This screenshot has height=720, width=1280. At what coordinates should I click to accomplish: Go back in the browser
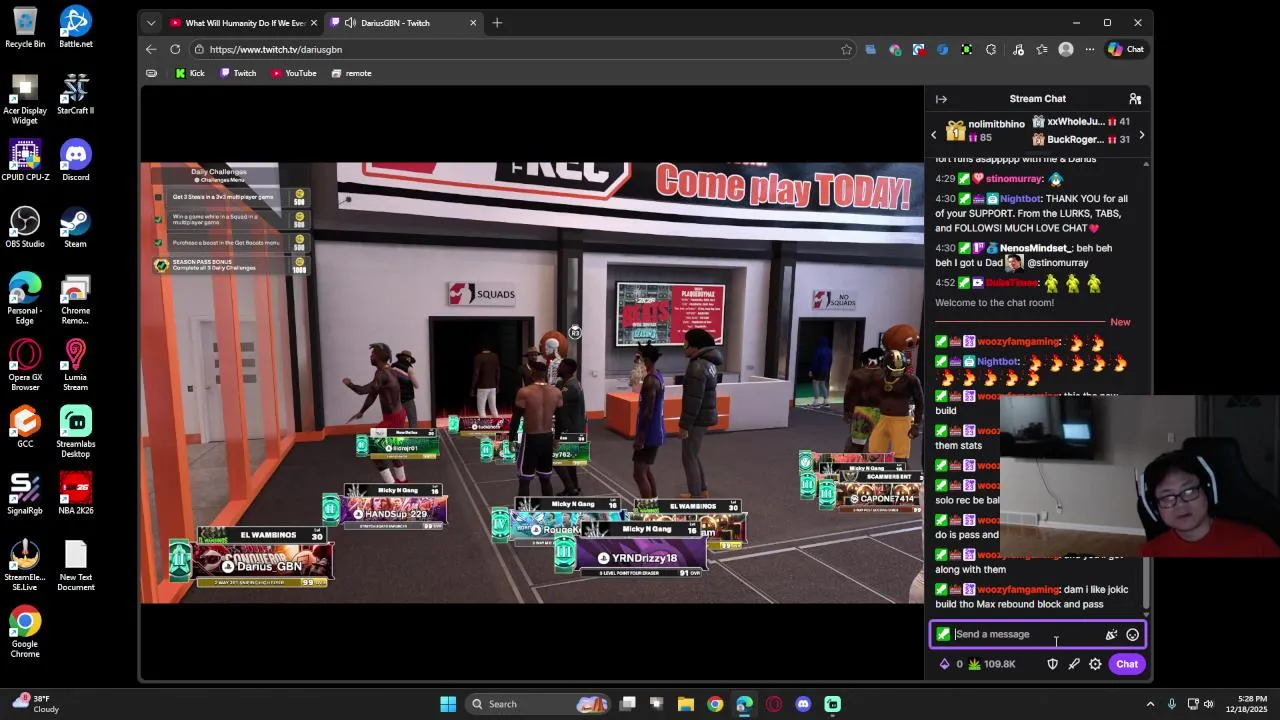pyautogui.click(x=151, y=49)
